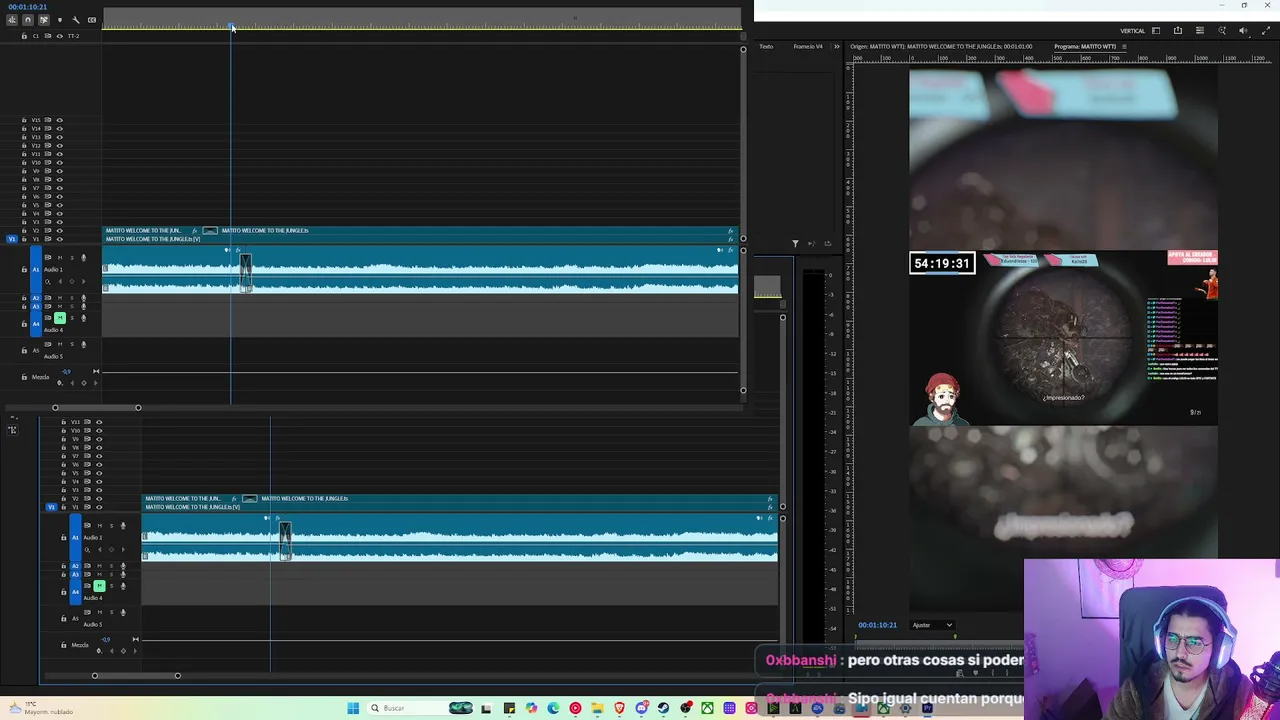Solo track A1 in the upper timeline
This screenshot has width=1280, height=720.
(71, 258)
